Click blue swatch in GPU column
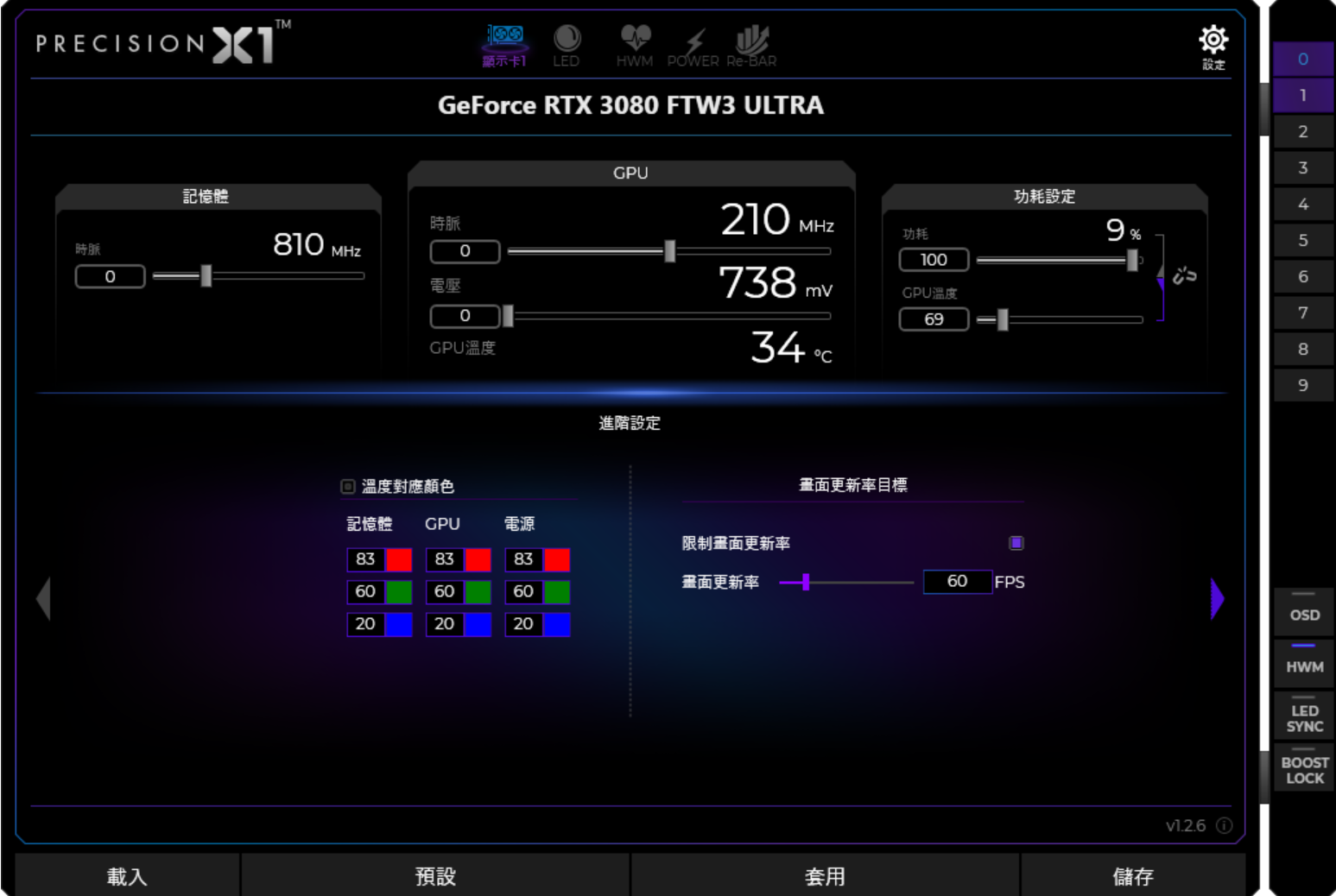Screen dimensions: 1336x896 tap(478, 624)
